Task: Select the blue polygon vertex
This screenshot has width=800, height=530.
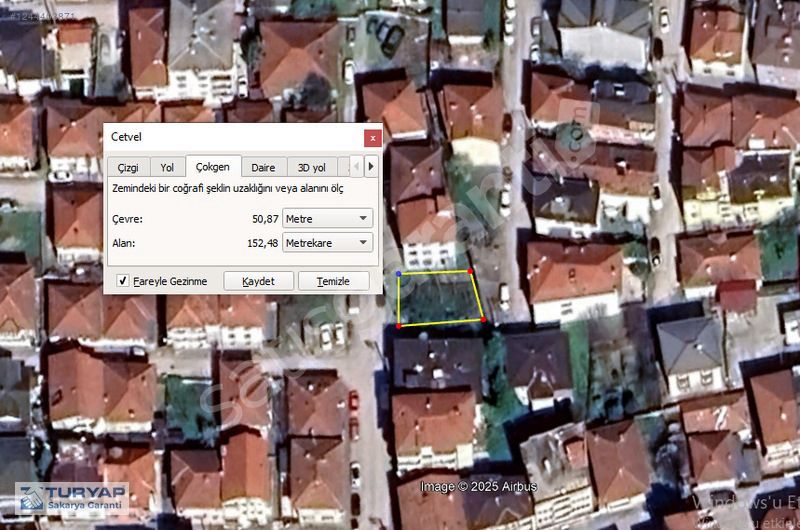Action: point(398,273)
